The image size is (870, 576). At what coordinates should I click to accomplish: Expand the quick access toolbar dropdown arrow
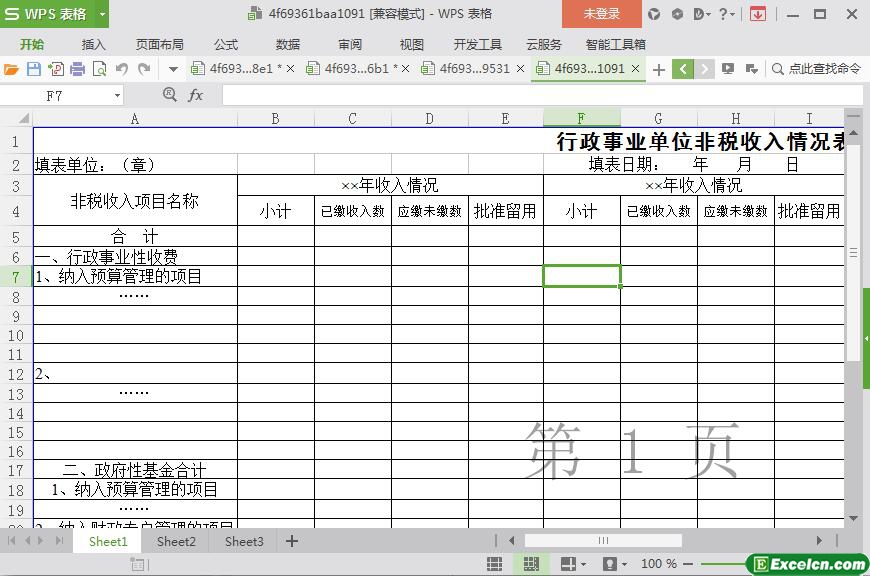click(x=173, y=69)
